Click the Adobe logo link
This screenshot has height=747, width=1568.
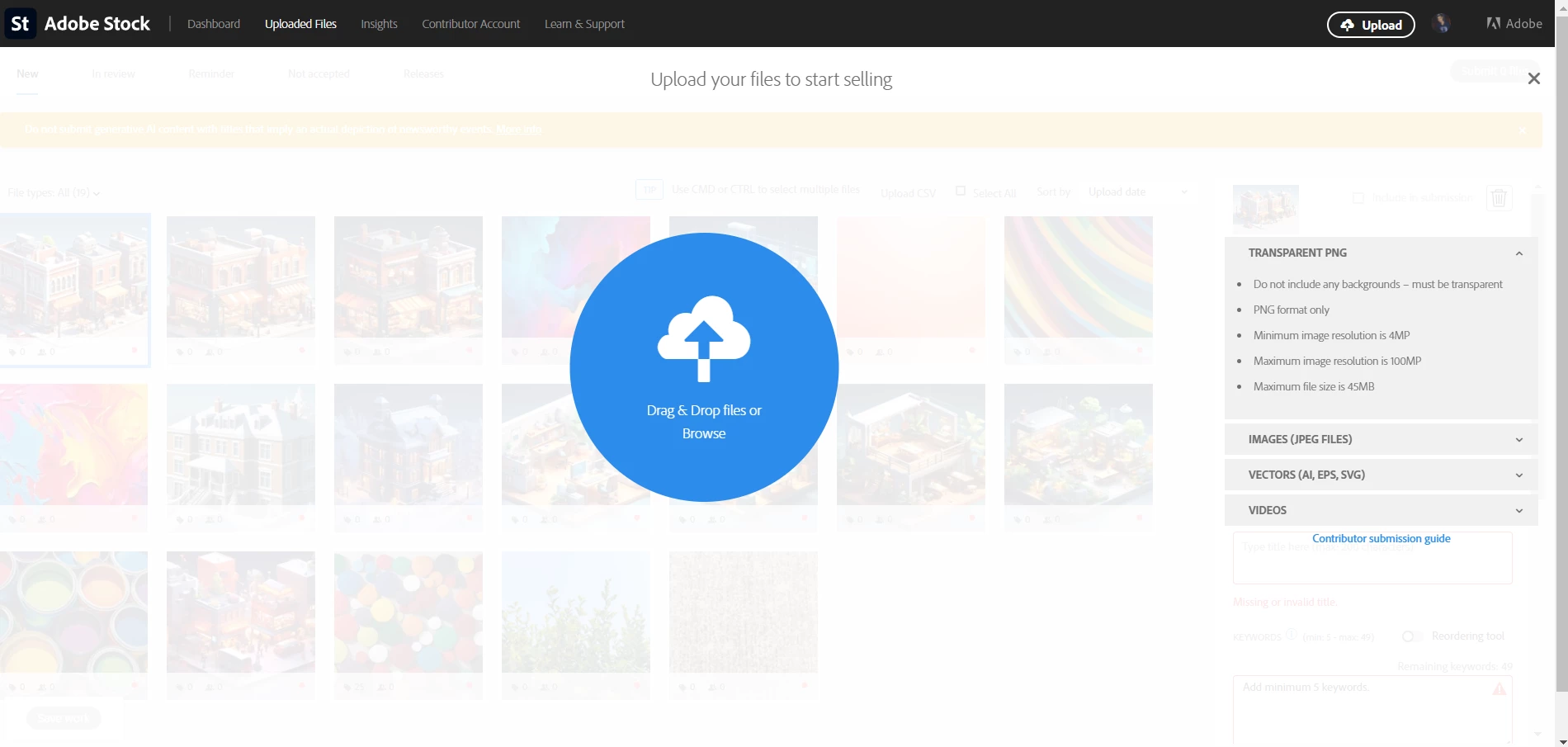point(1514,23)
